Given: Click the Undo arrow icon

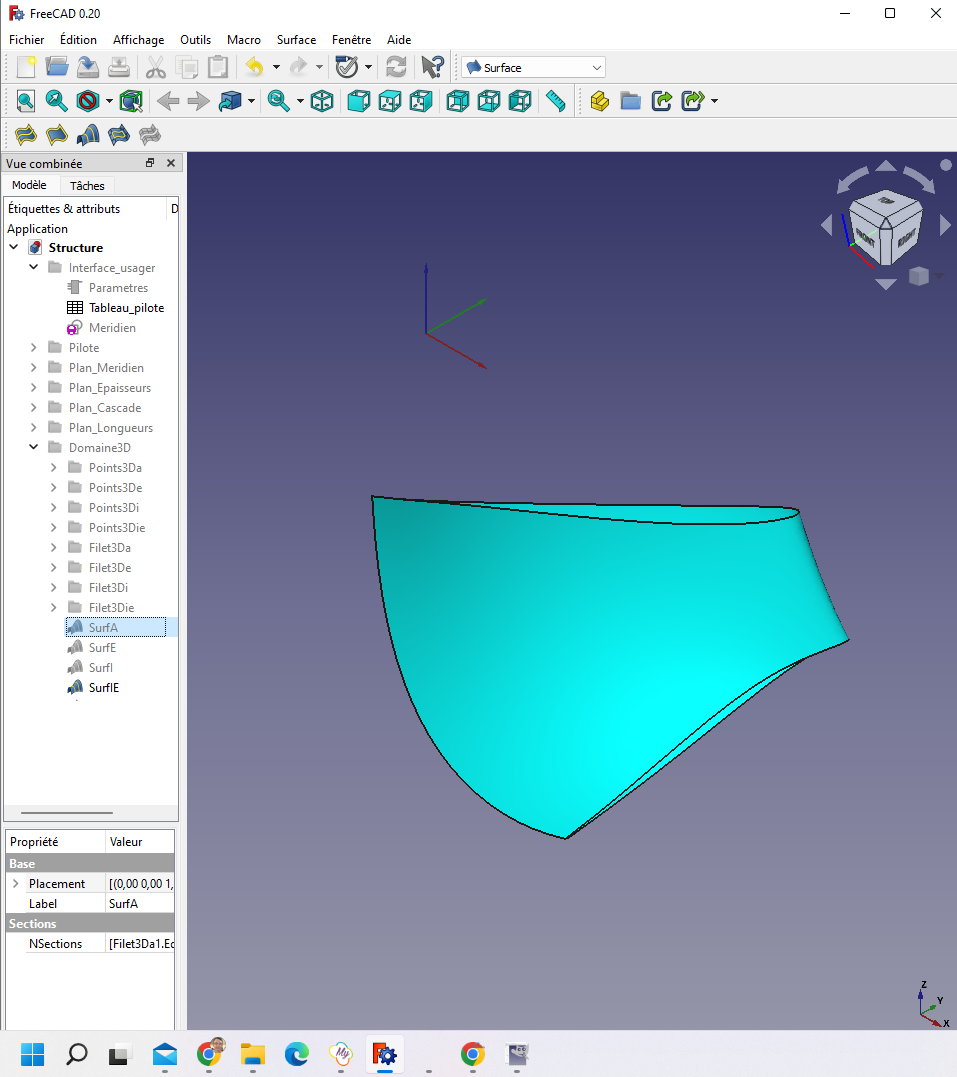Looking at the screenshot, I should [x=254, y=67].
